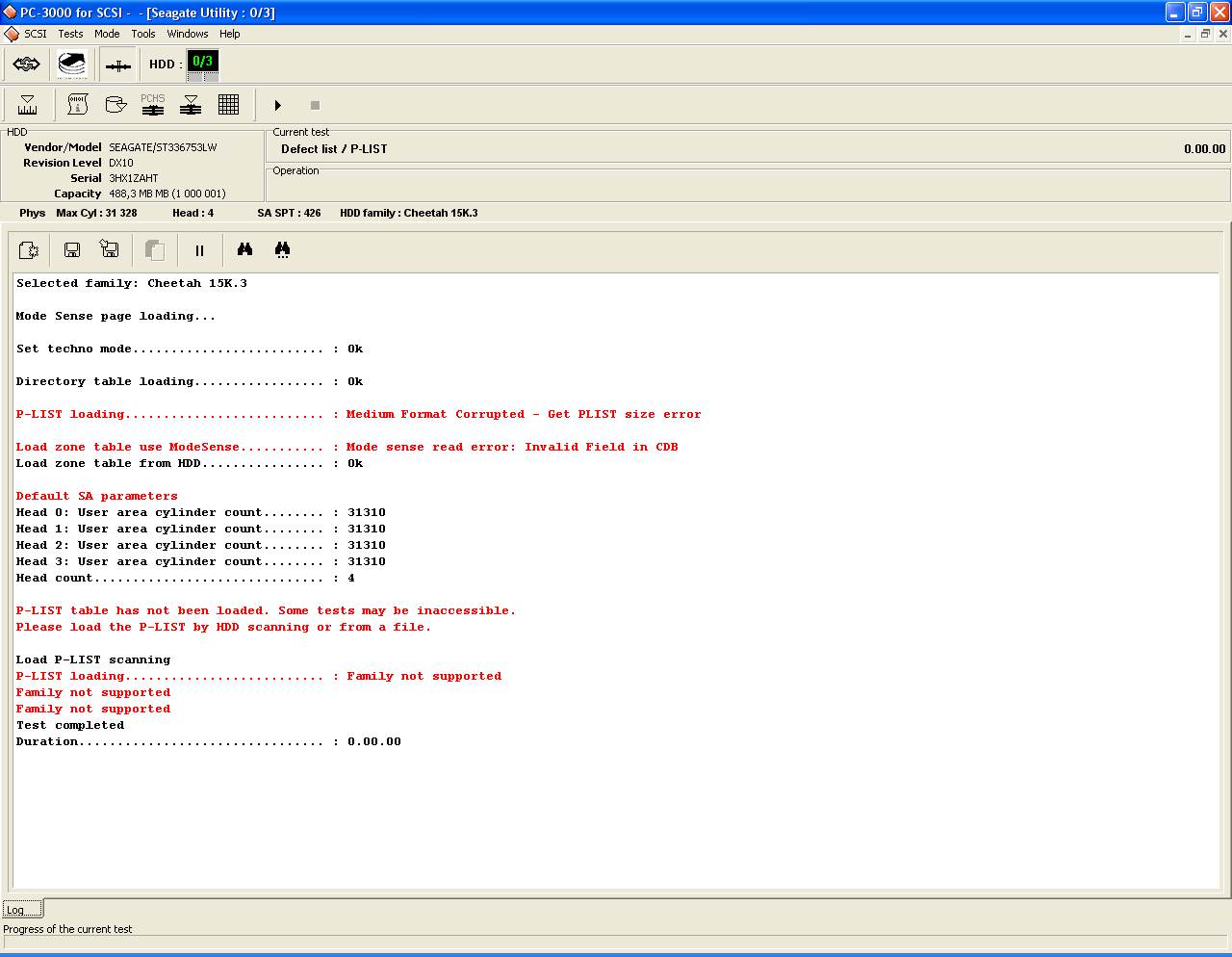The image size is (1232, 957).
Task: Click 'Load zone table from HDD' log line
Action: tap(190, 463)
